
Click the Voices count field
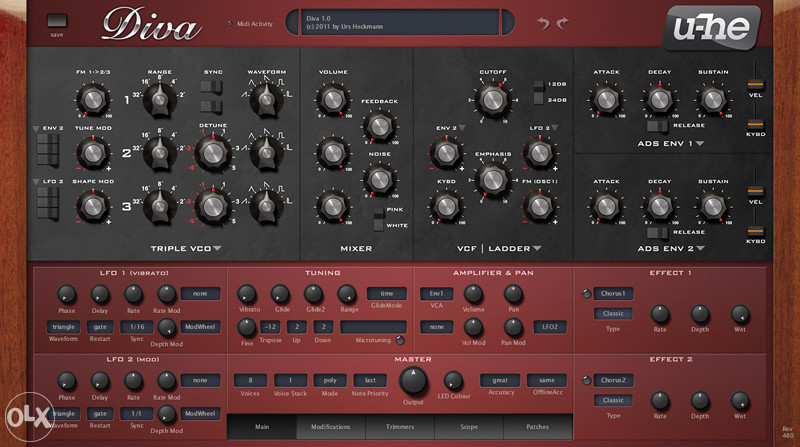pyautogui.click(x=250, y=380)
